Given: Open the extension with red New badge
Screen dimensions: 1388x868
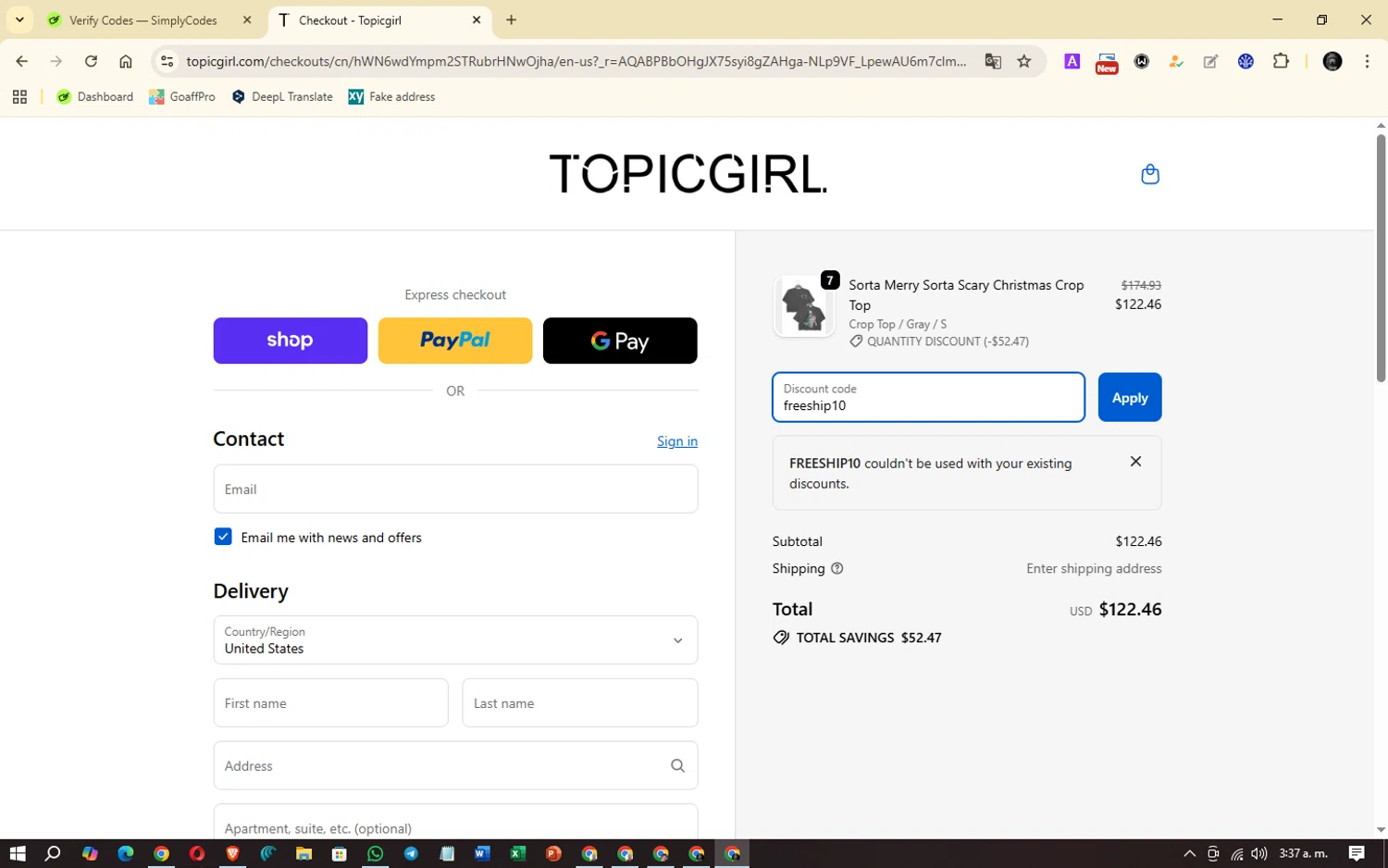Looking at the screenshot, I should click(x=1107, y=62).
